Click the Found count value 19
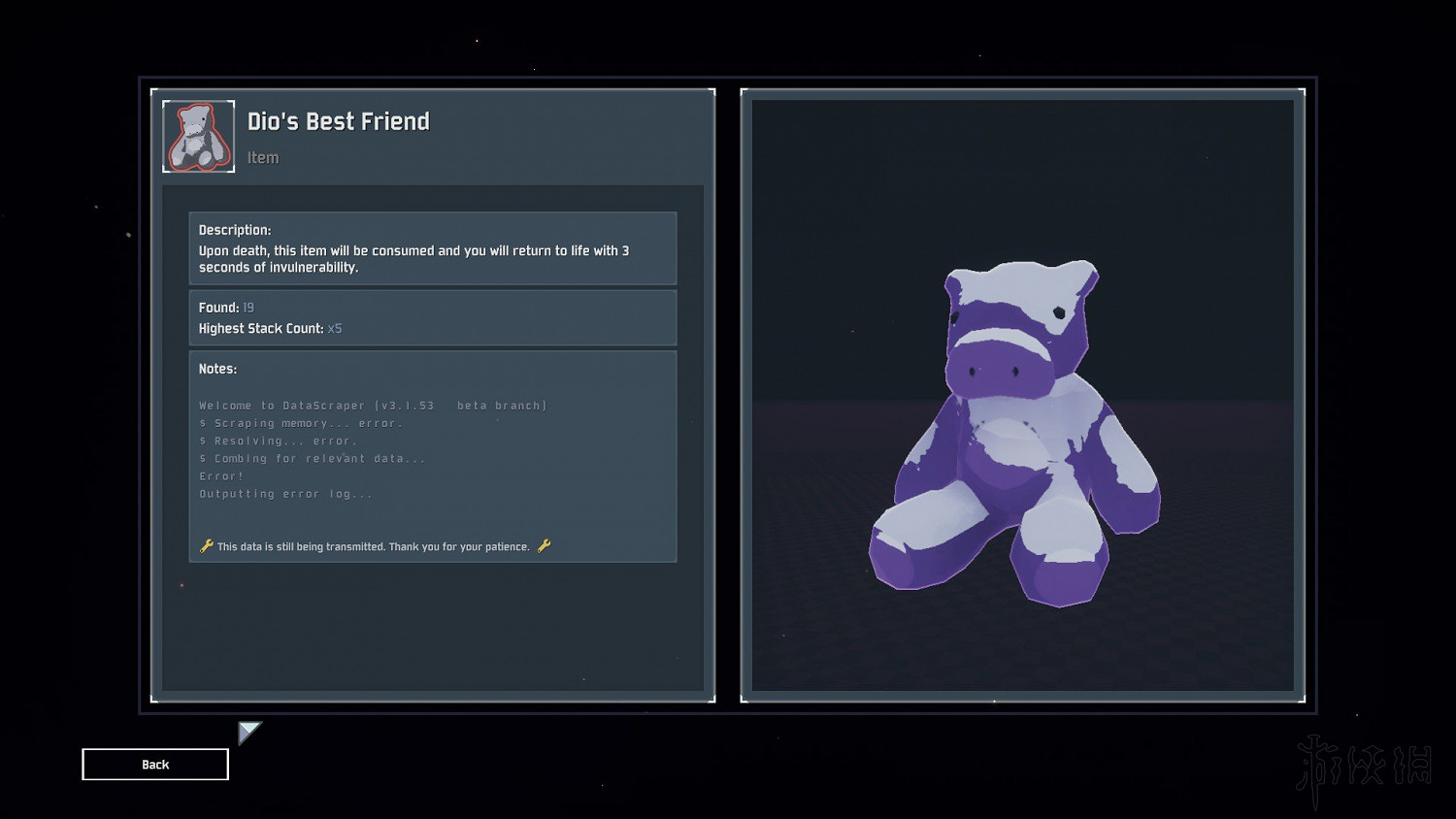The image size is (1456, 819). pyautogui.click(x=248, y=308)
